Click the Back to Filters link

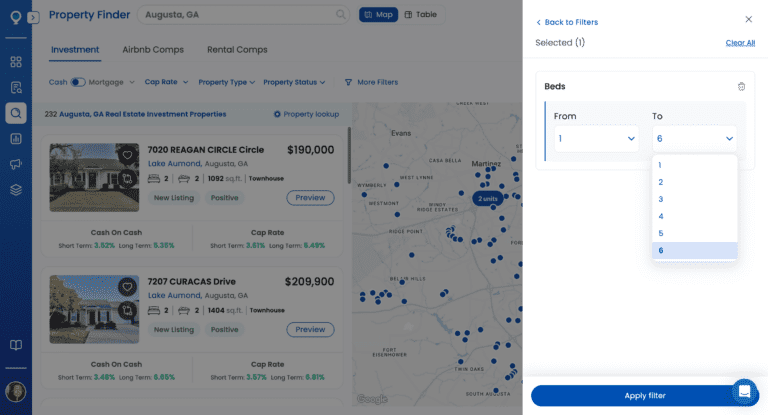[x=567, y=22]
